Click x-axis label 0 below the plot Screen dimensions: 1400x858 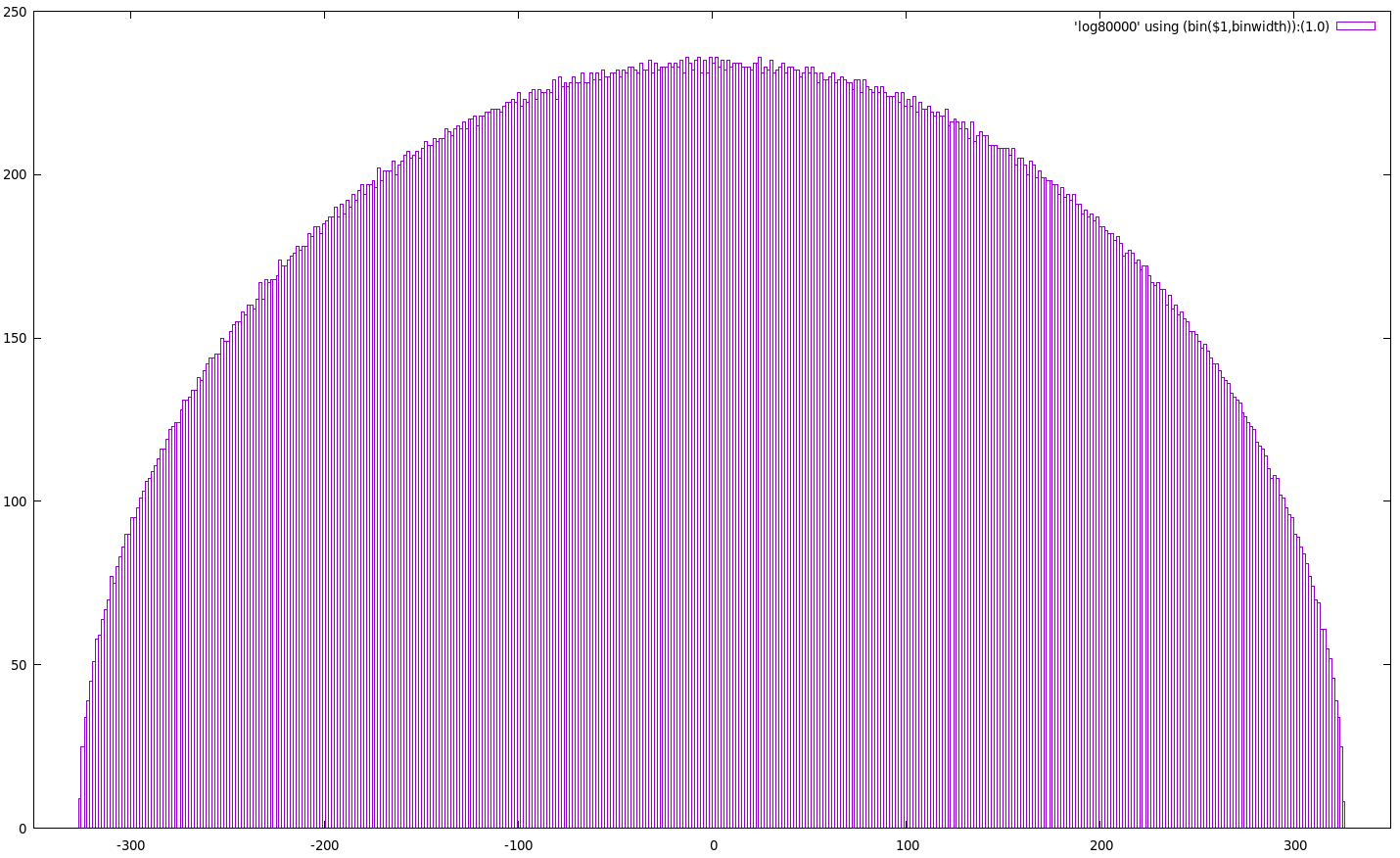714,846
